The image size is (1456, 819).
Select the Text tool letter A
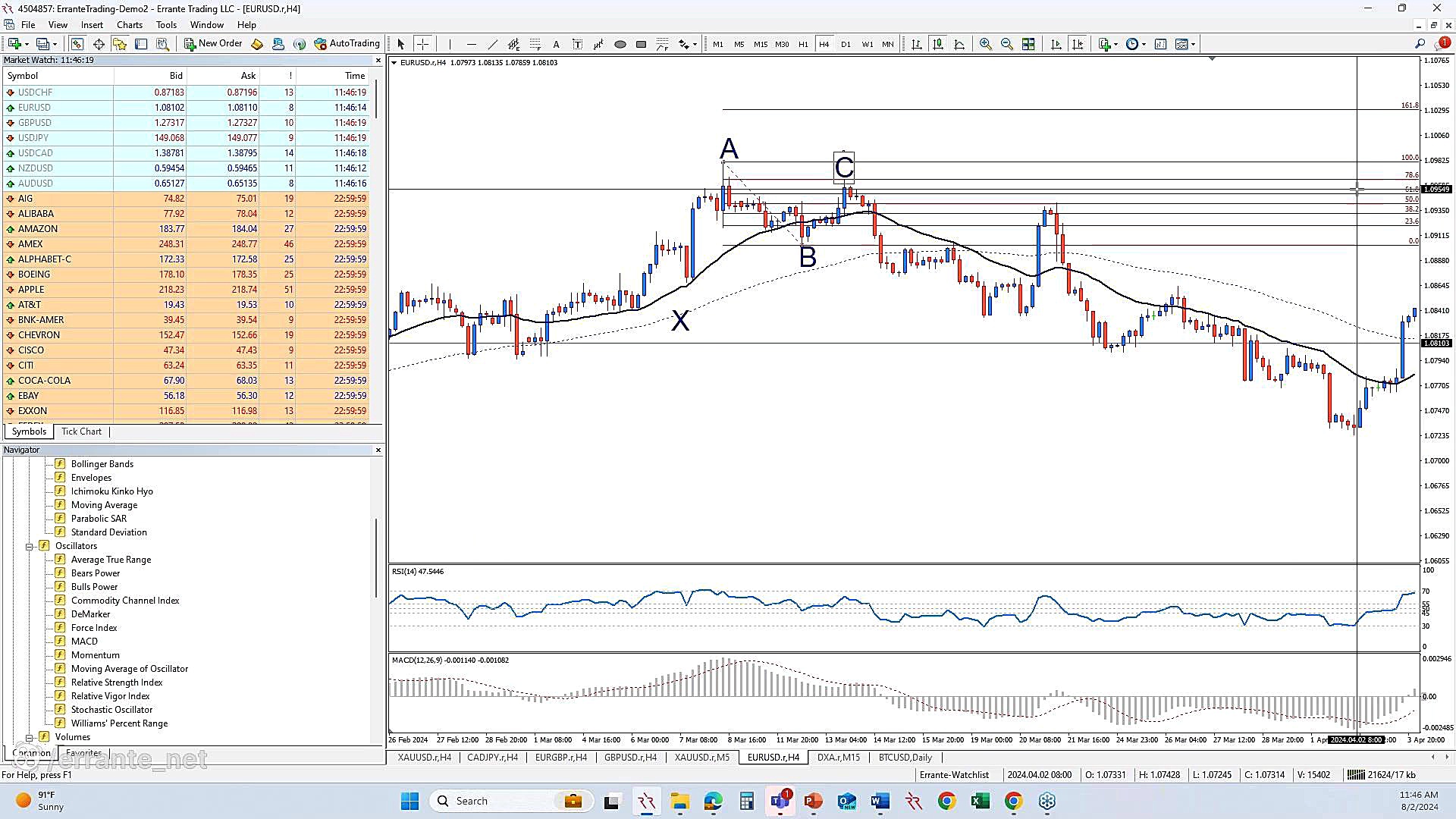point(556,44)
